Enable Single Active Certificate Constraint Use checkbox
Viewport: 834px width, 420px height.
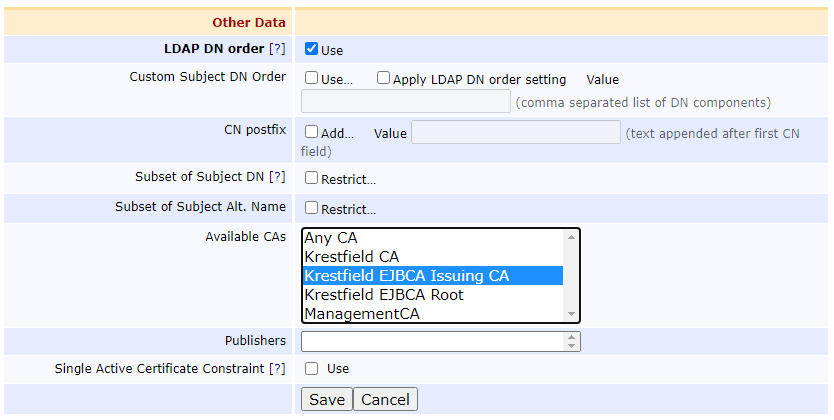pyautogui.click(x=312, y=368)
